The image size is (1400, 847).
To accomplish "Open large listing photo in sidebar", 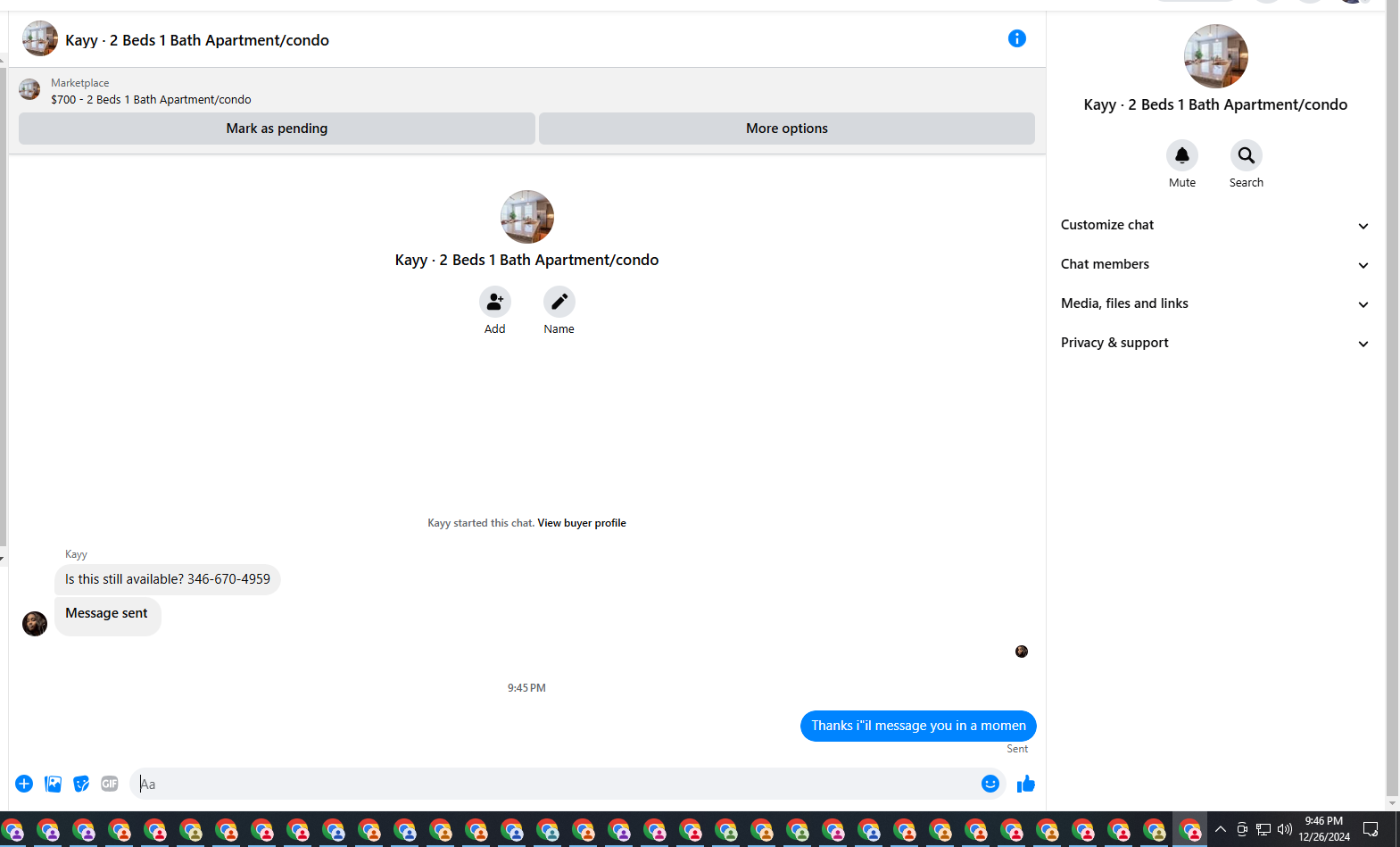I will (1215, 56).
